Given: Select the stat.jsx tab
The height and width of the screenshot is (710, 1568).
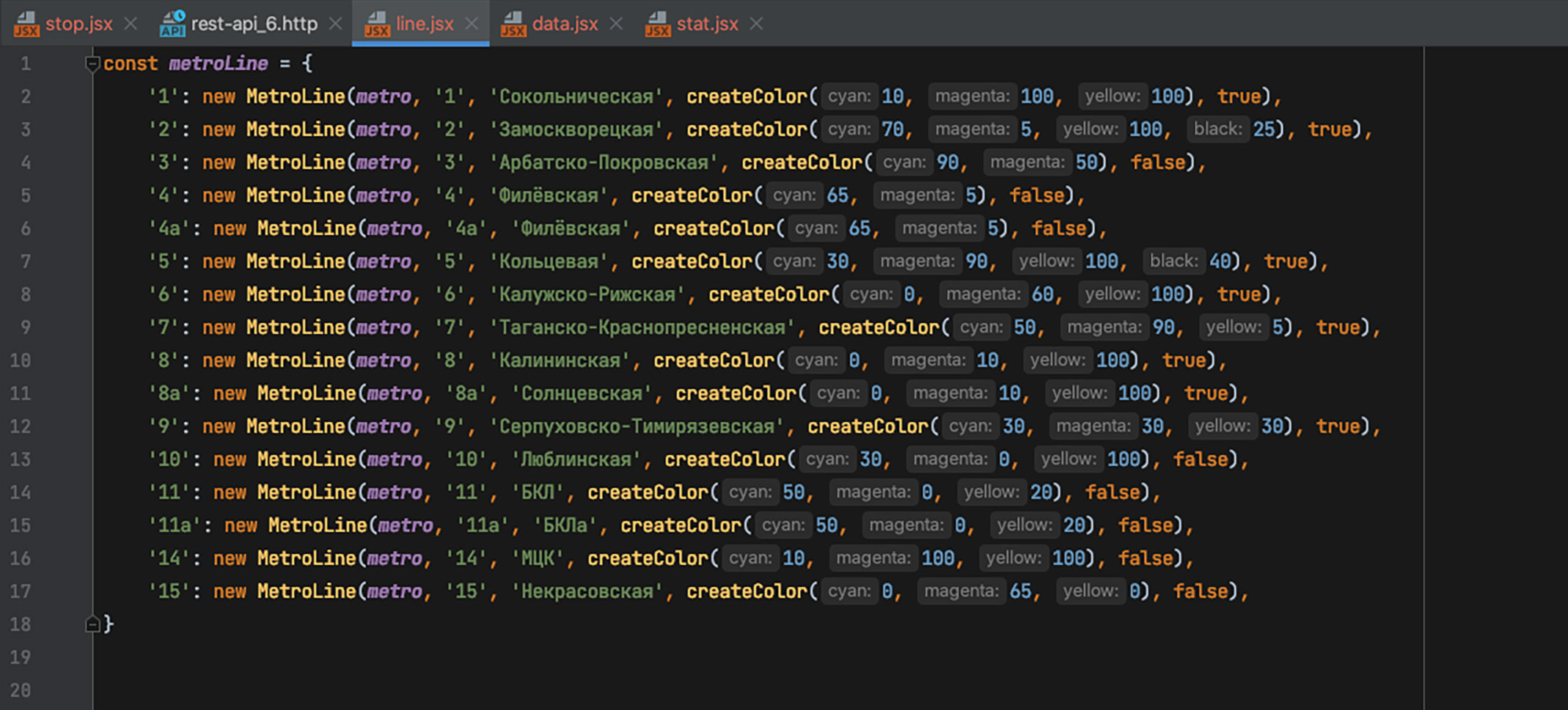Looking at the screenshot, I should [x=707, y=24].
